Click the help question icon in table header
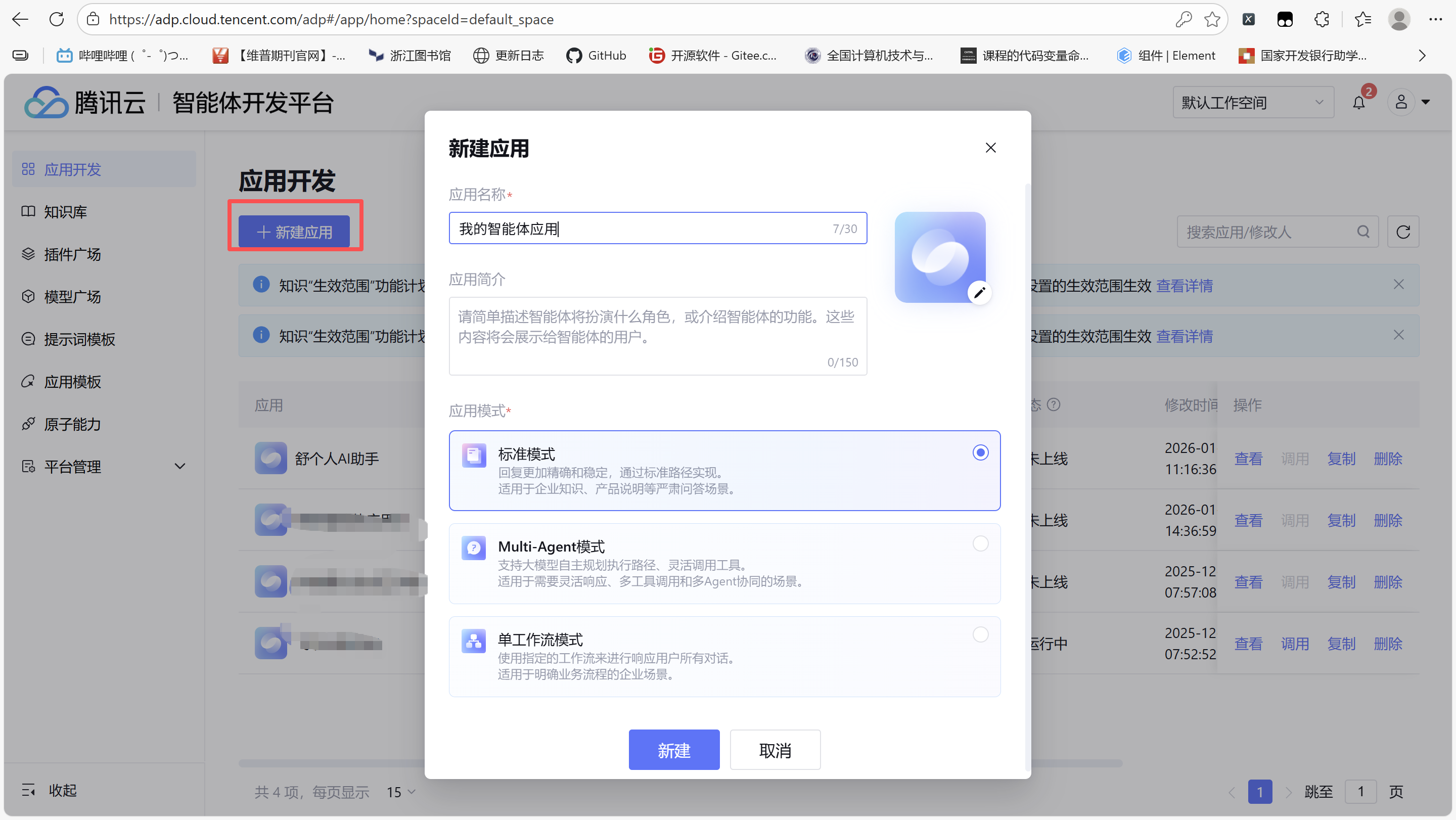1456x820 pixels. click(1053, 404)
